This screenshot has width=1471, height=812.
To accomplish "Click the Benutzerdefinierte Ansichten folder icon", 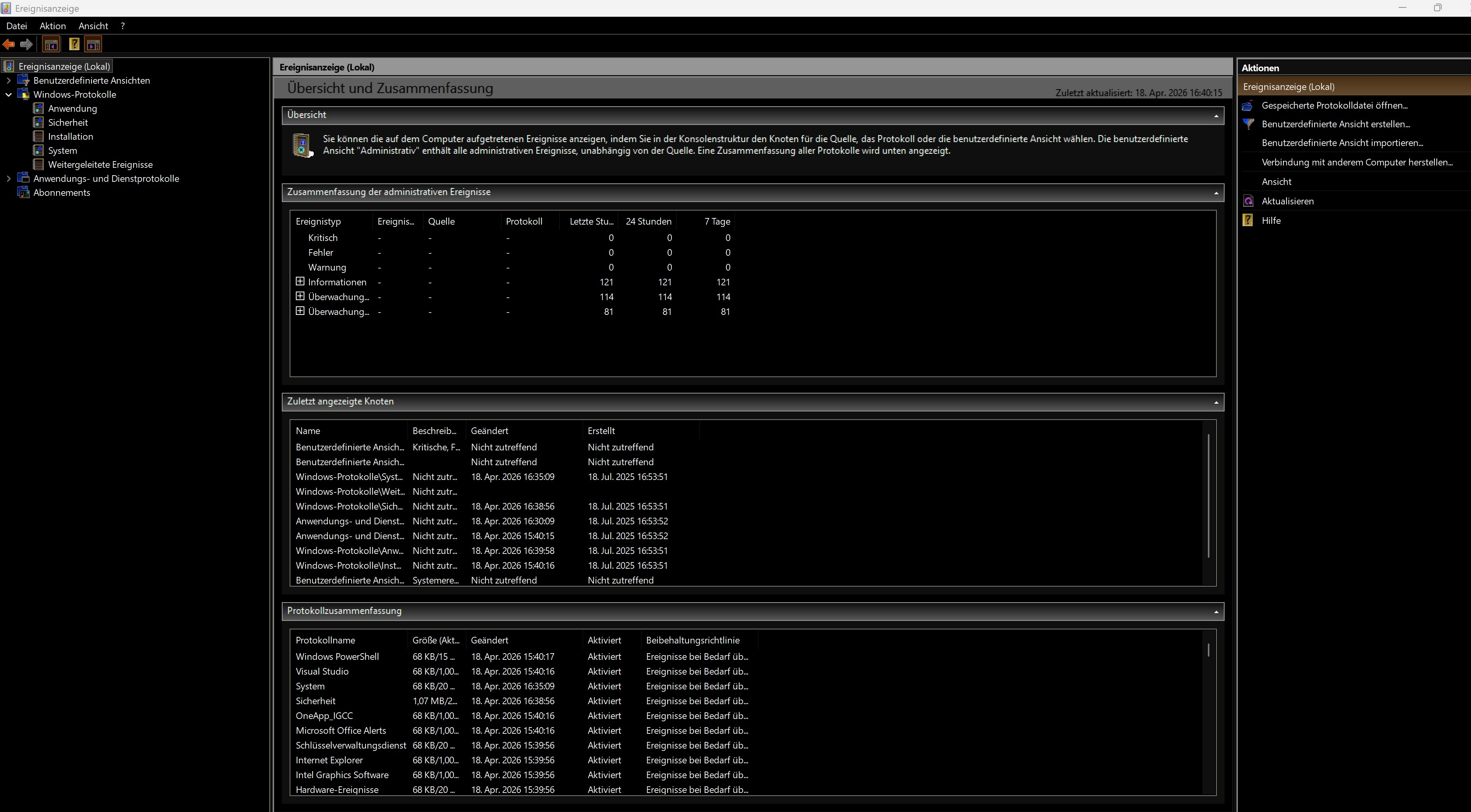I will [23, 81].
